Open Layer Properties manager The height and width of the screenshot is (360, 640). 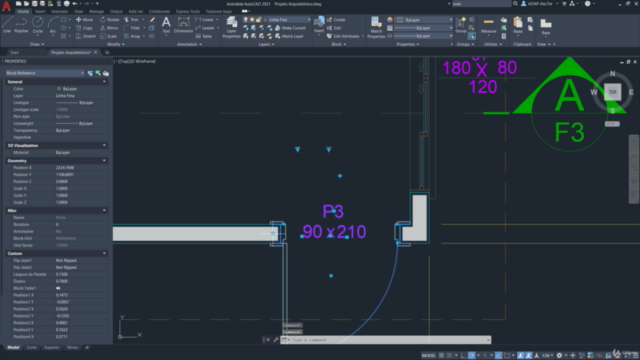click(x=231, y=27)
